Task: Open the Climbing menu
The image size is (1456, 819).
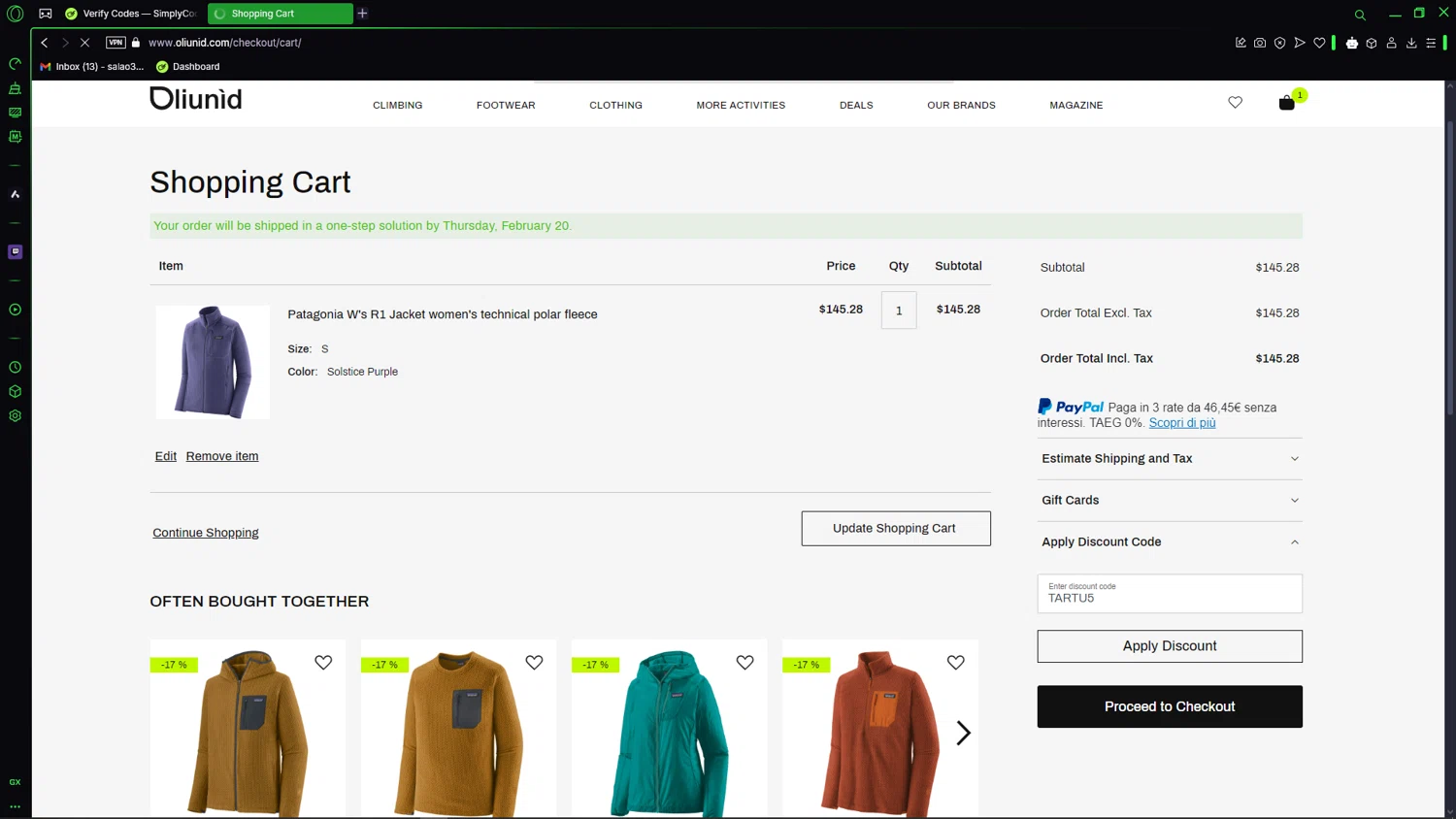Action: coord(398,105)
